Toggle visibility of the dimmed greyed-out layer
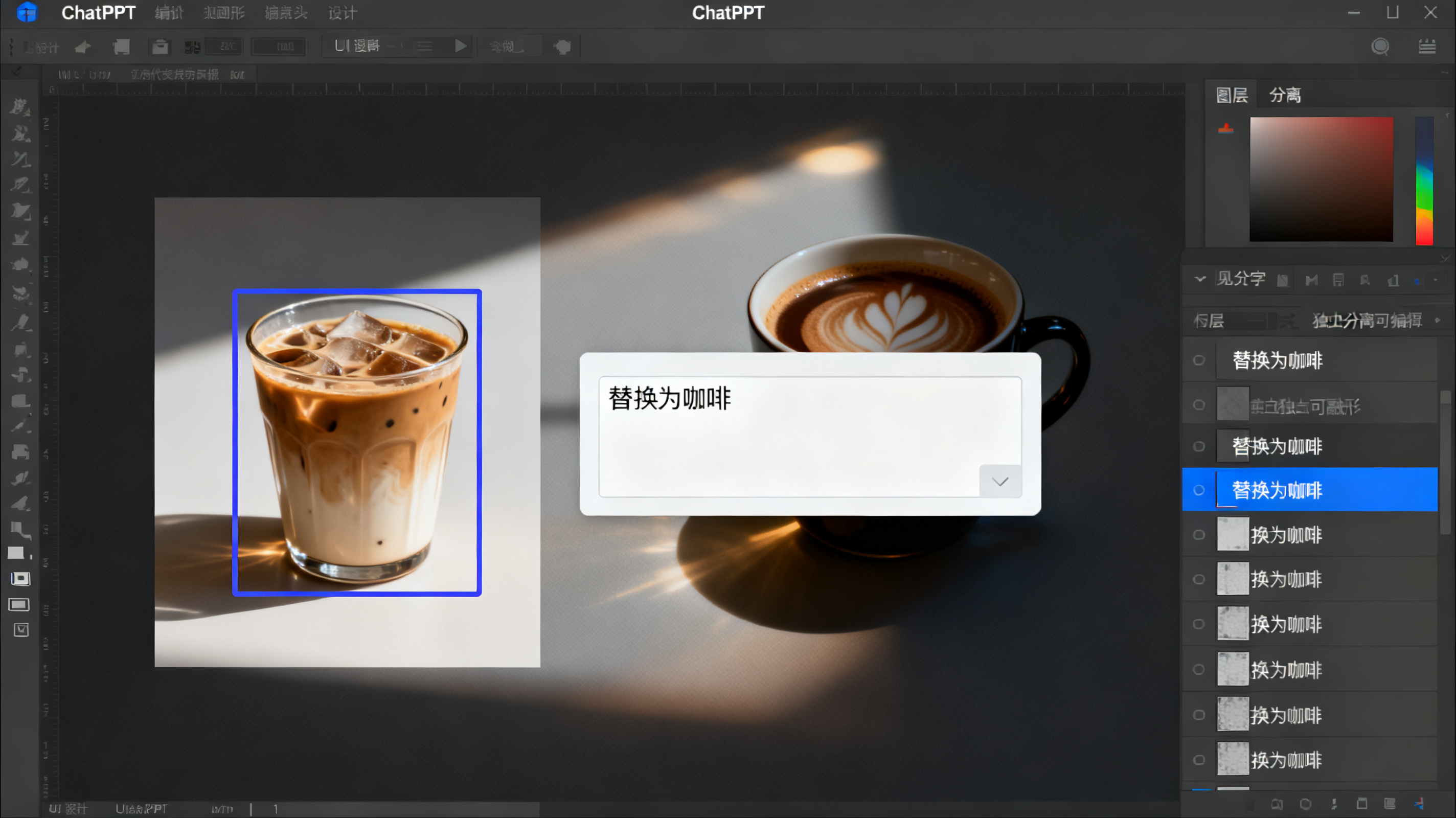This screenshot has height=818, width=1456. [1199, 405]
